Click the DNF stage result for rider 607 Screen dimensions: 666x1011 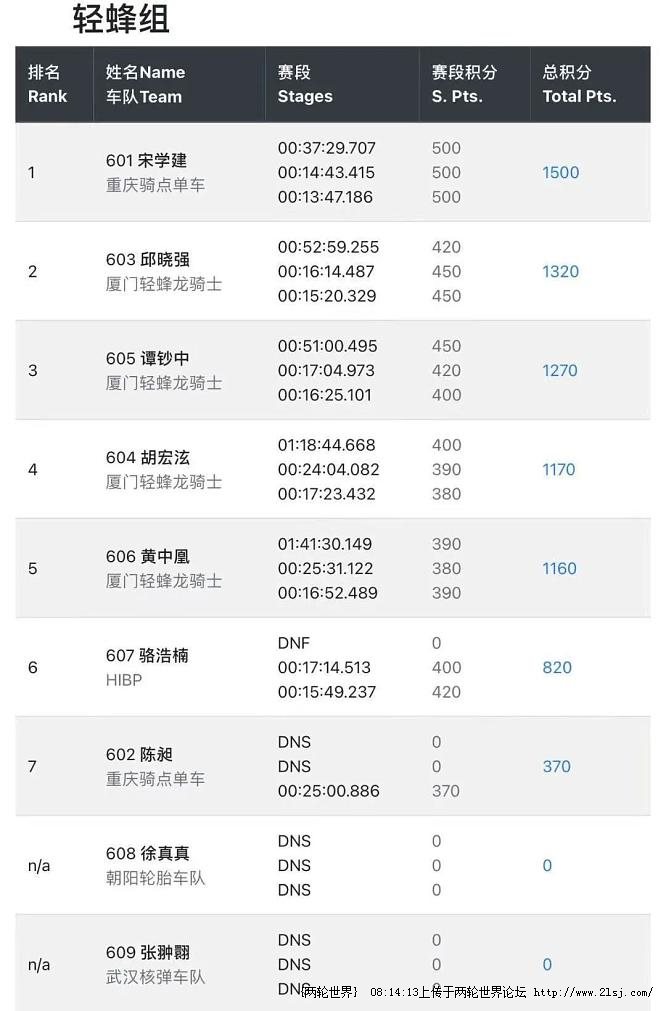[294, 643]
